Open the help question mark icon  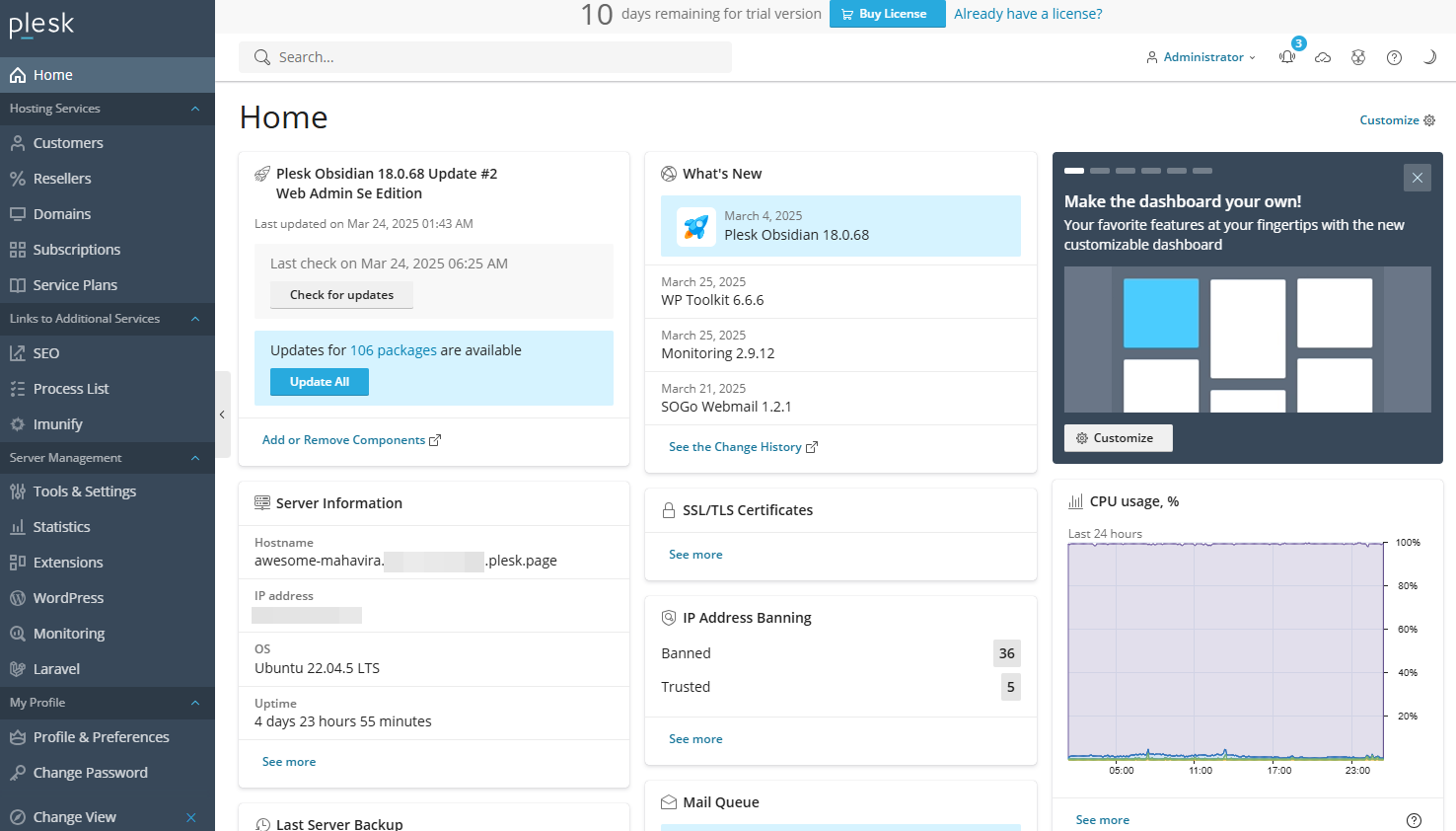point(1394,57)
